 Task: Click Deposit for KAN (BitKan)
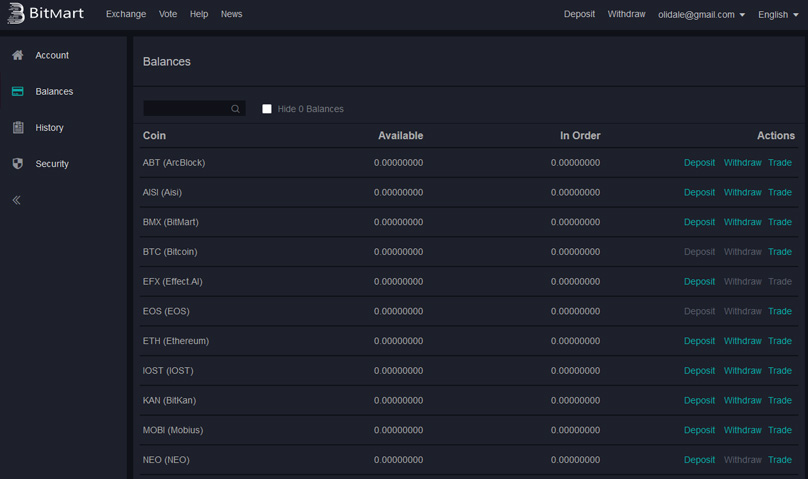point(699,400)
